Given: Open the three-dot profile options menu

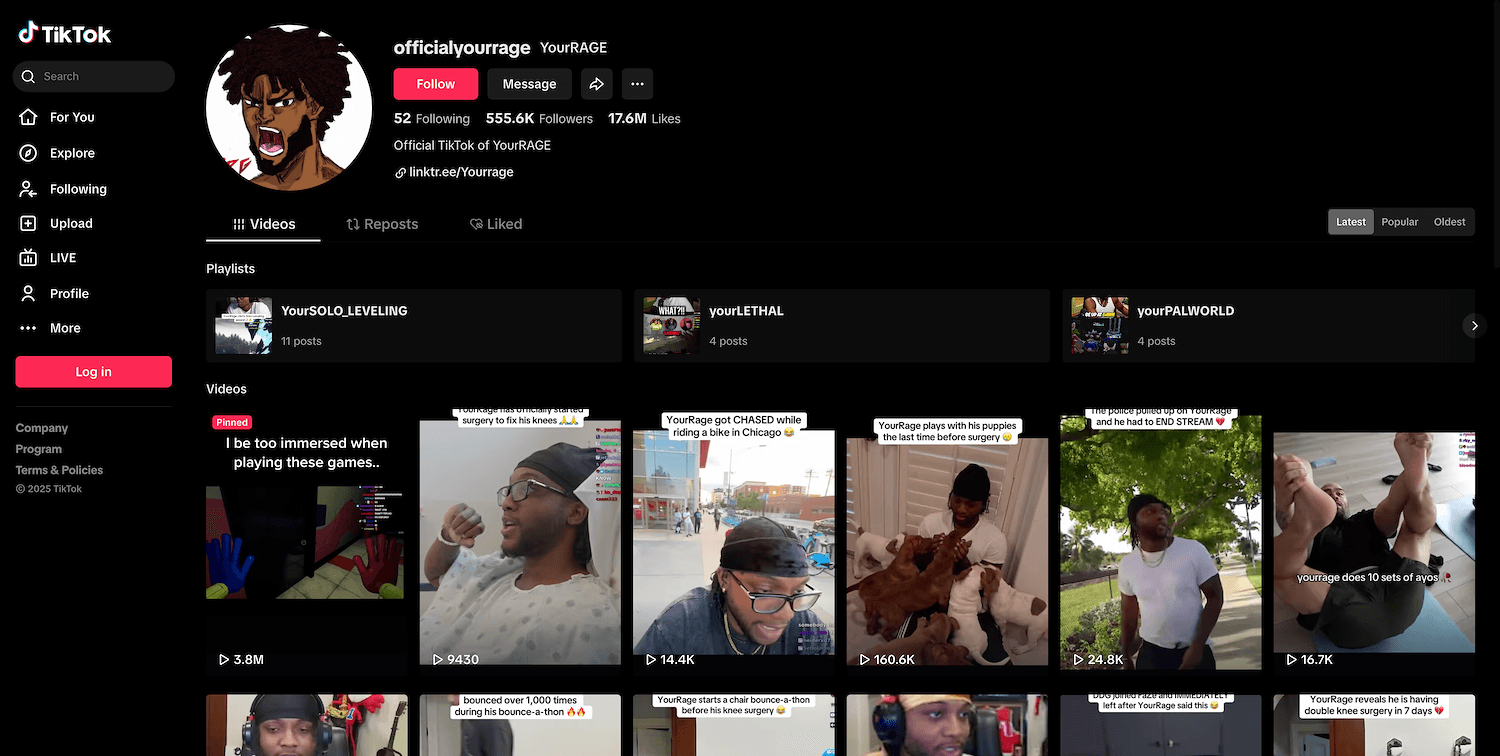Looking at the screenshot, I should pyautogui.click(x=637, y=84).
